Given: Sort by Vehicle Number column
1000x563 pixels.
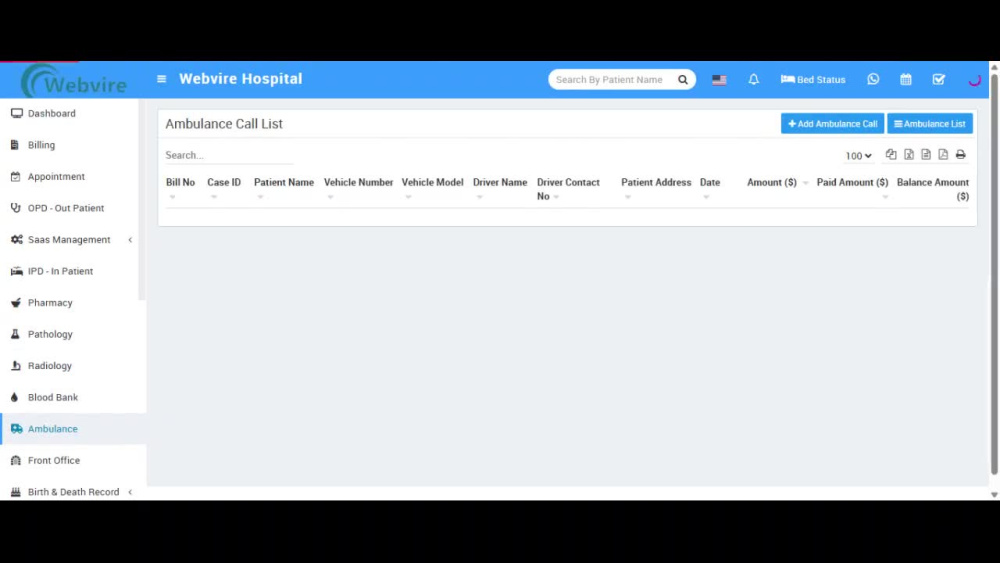Looking at the screenshot, I should [x=358, y=182].
